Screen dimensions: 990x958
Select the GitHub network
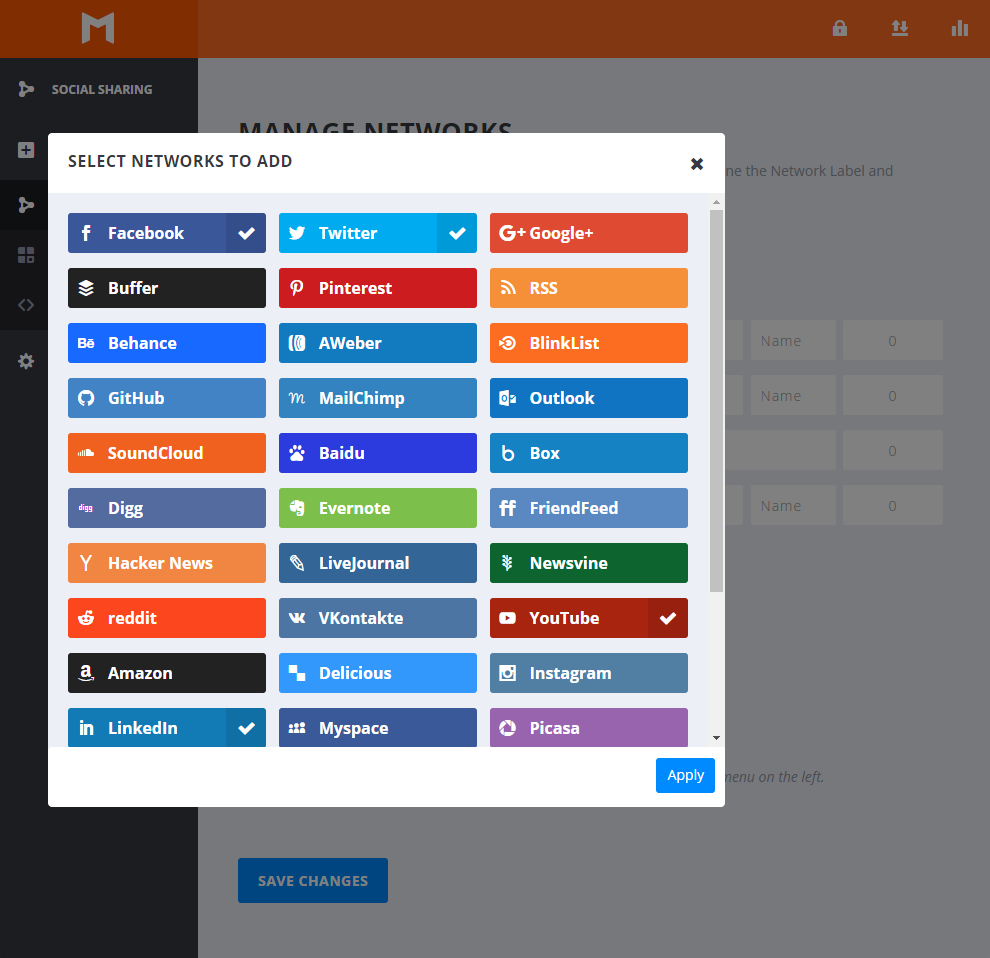[166, 398]
